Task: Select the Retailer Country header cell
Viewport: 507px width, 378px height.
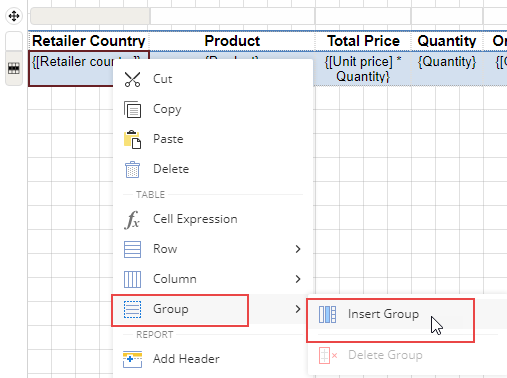Action: point(89,41)
